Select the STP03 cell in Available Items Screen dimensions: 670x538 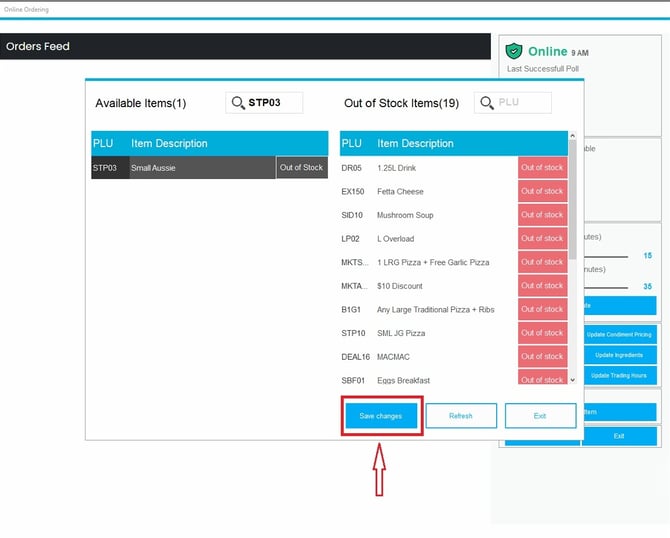click(x=110, y=168)
